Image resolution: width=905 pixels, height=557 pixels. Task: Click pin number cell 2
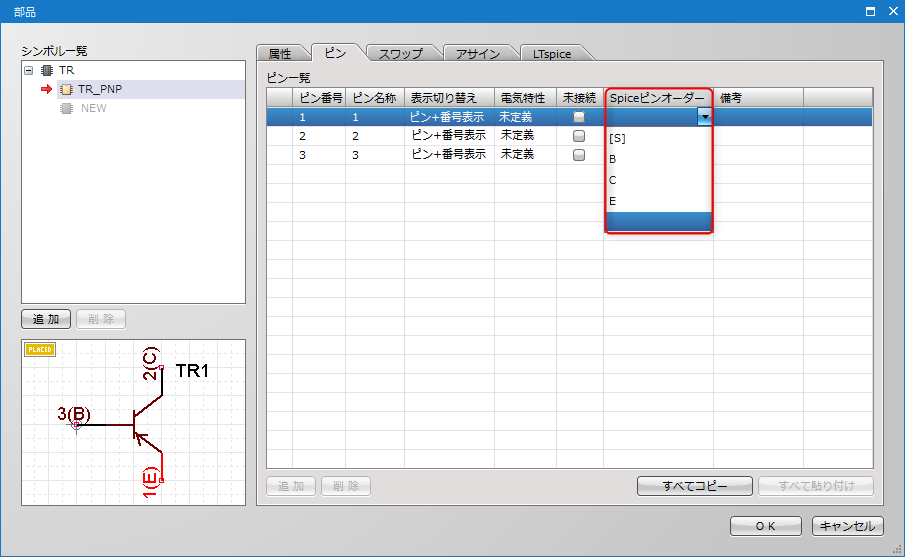click(x=319, y=136)
